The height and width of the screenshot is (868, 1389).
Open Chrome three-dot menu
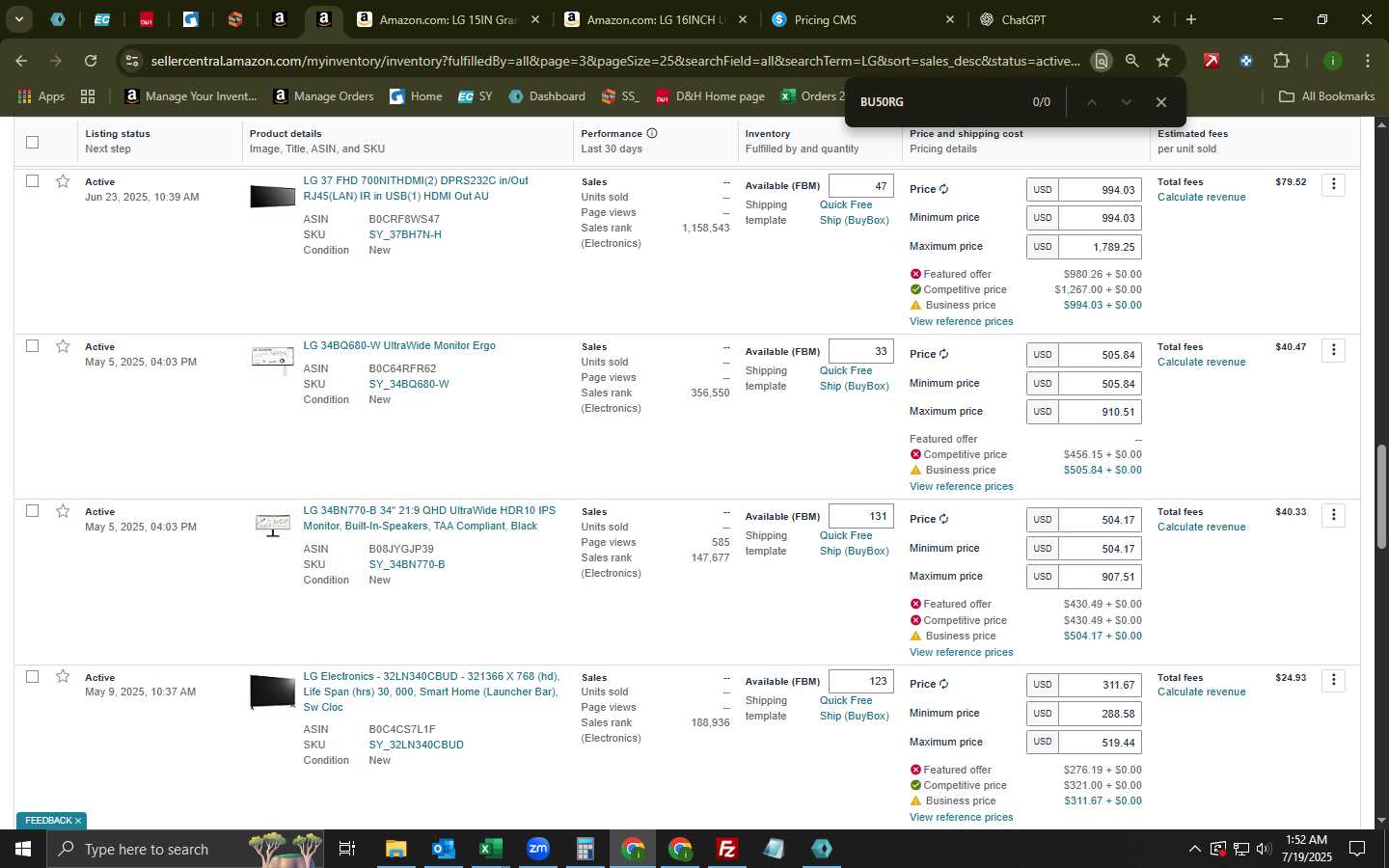pos(1367,61)
